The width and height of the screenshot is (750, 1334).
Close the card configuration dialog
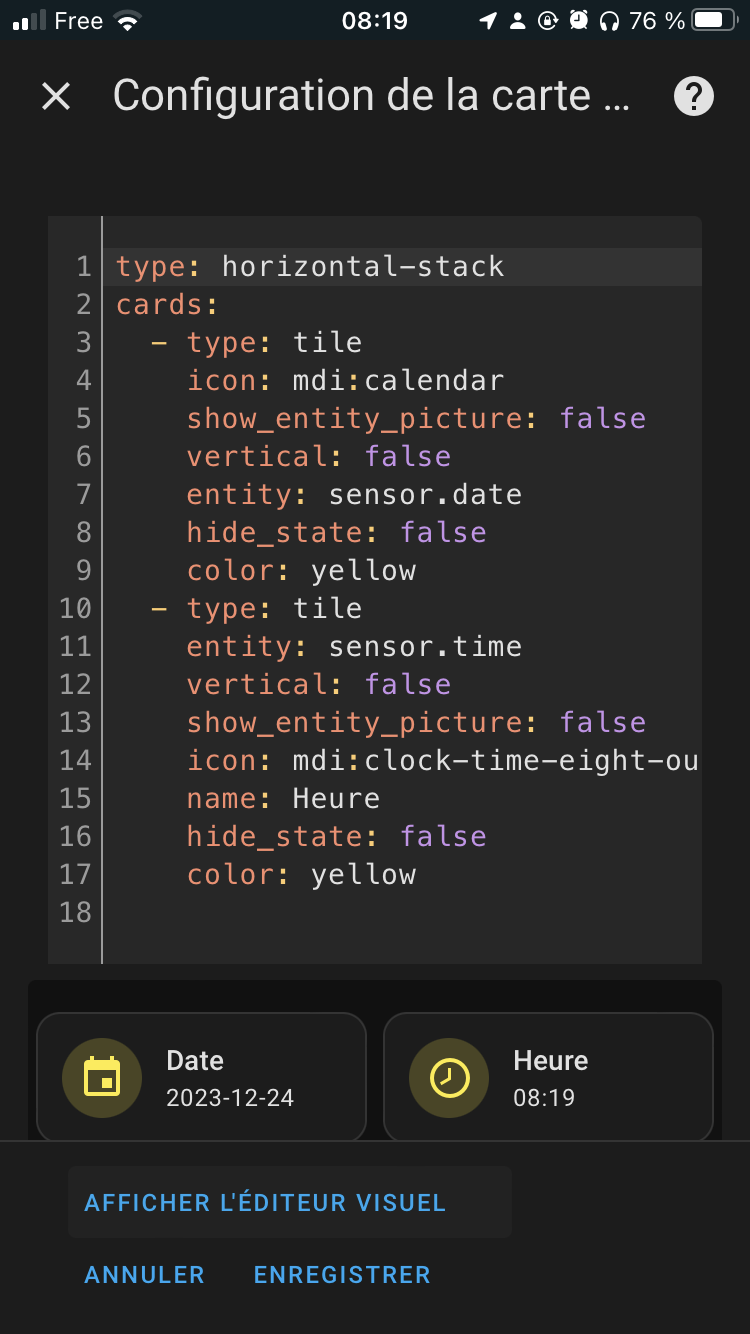pyautogui.click(x=56, y=97)
